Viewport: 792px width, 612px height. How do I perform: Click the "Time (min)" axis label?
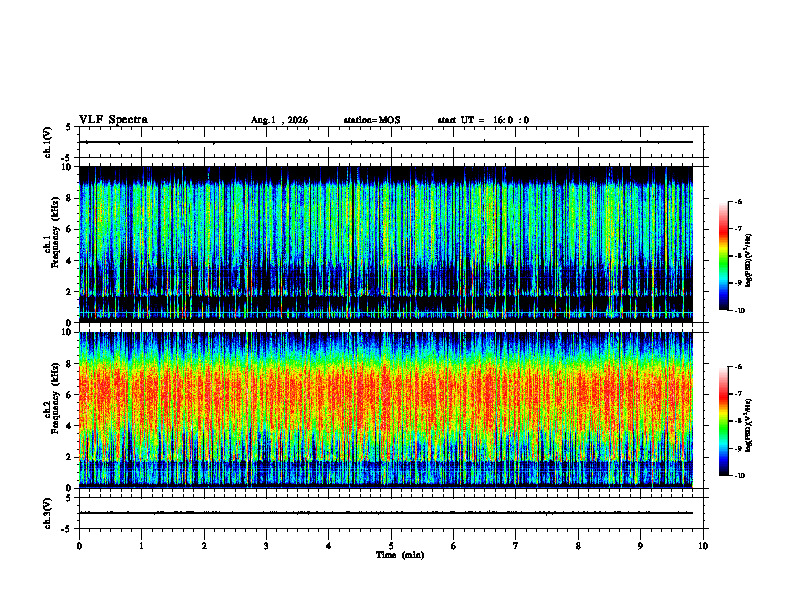tap(400, 555)
